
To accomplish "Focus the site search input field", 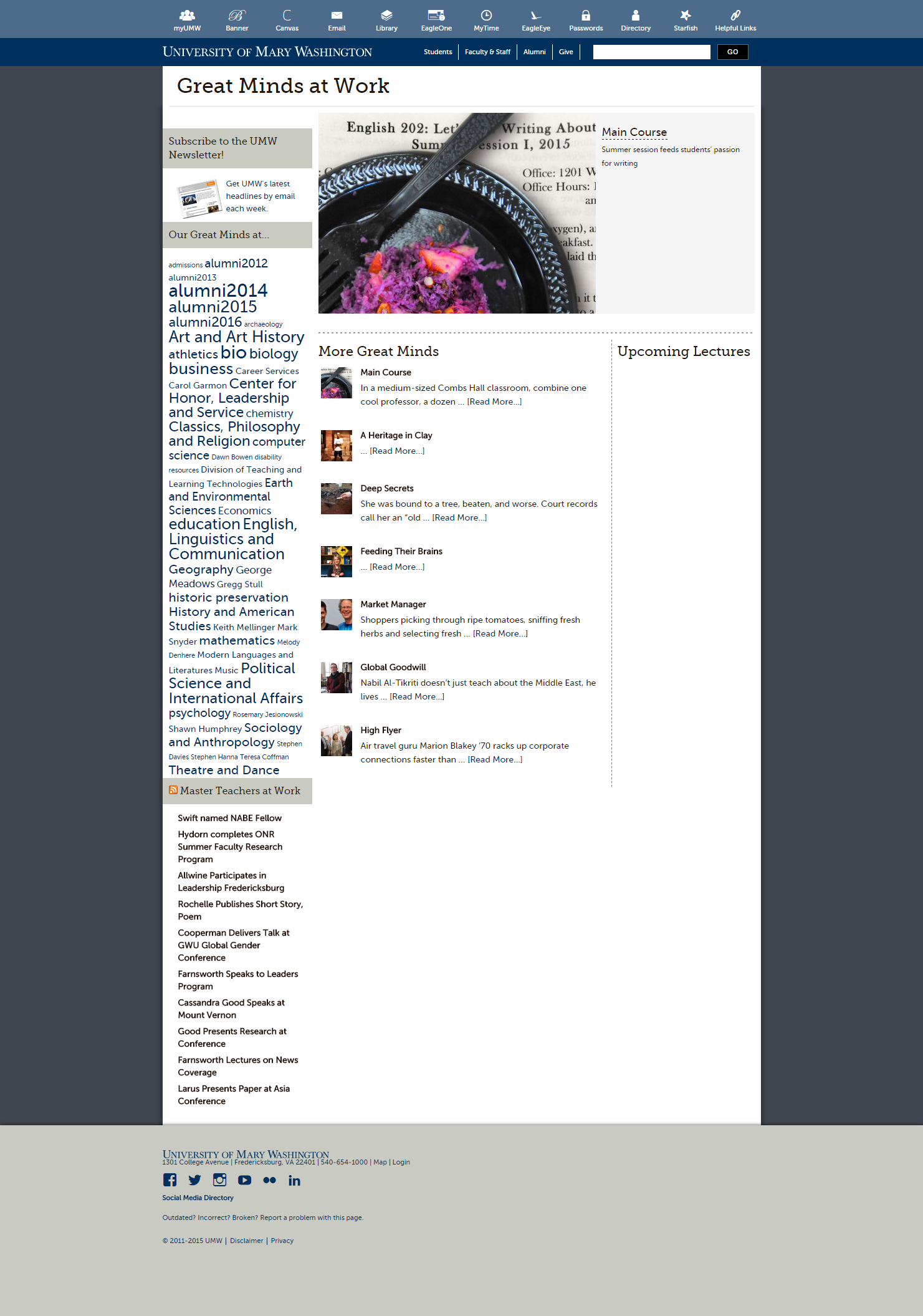I will (x=651, y=52).
